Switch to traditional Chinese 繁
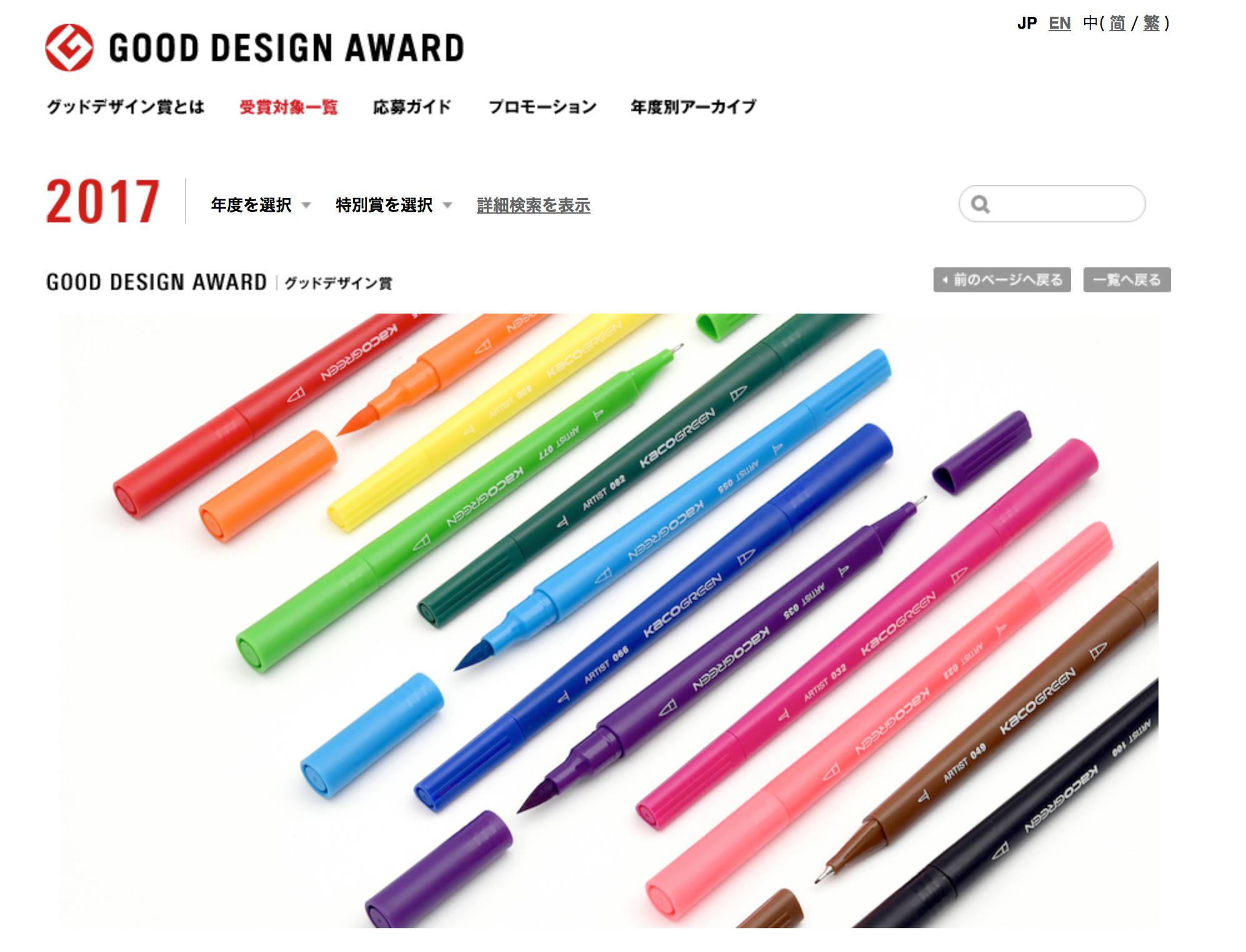Viewport: 1246px width, 952px height. [1151, 24]
